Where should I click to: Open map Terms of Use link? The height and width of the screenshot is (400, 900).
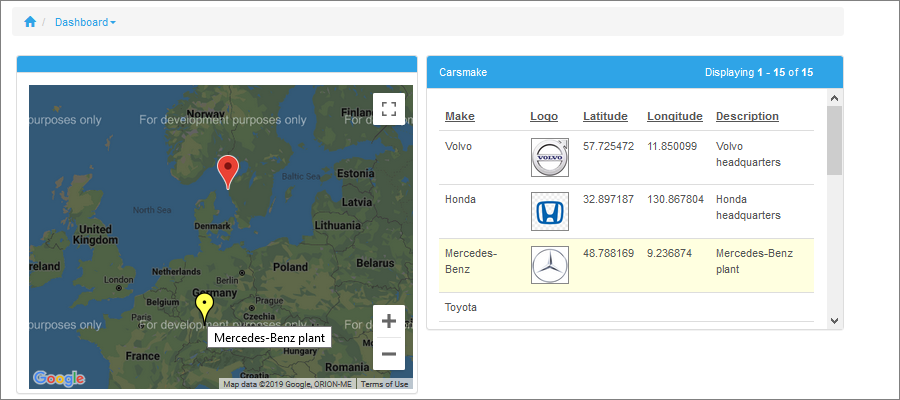[x=385, y=384]
